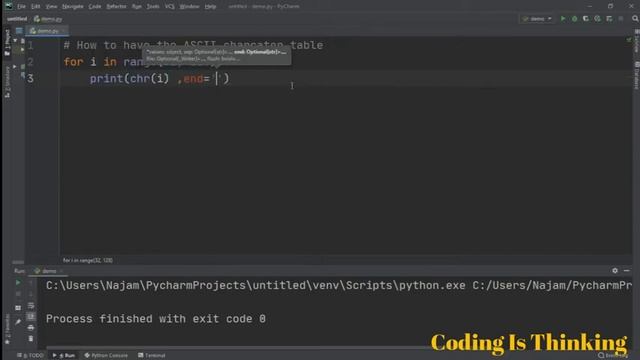Open Run panel settings gear icon

pyautogui.click(x=615, y=271)
